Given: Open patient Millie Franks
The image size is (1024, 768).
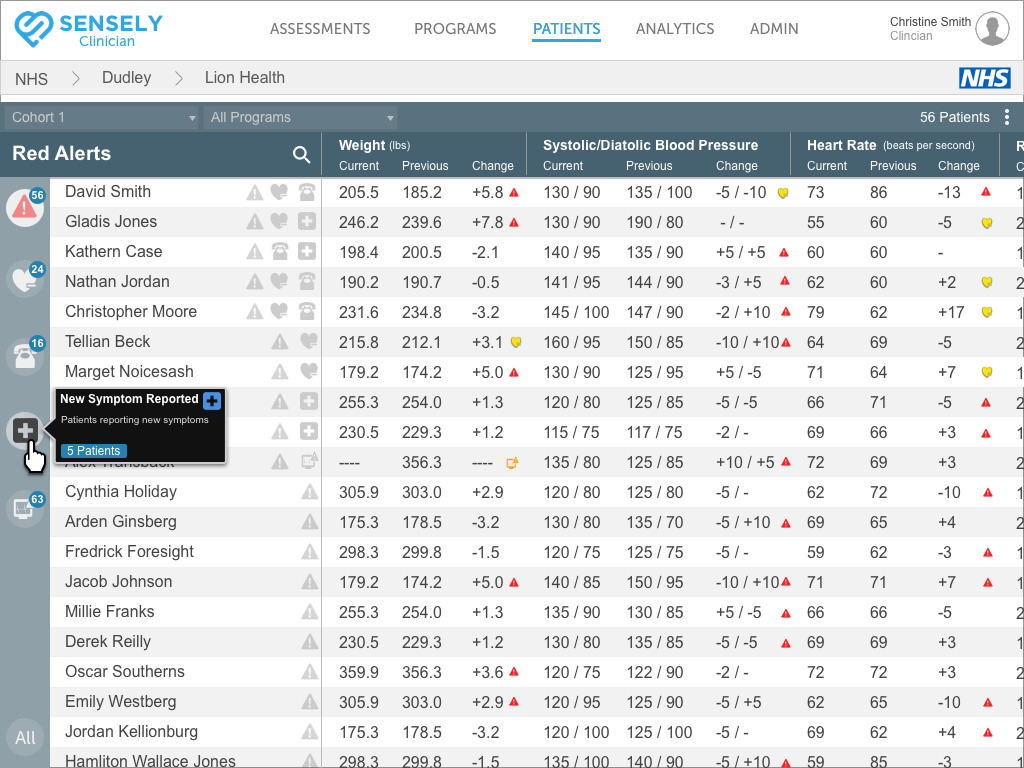Looking at the screenshot, I should [x=110, y=612].
